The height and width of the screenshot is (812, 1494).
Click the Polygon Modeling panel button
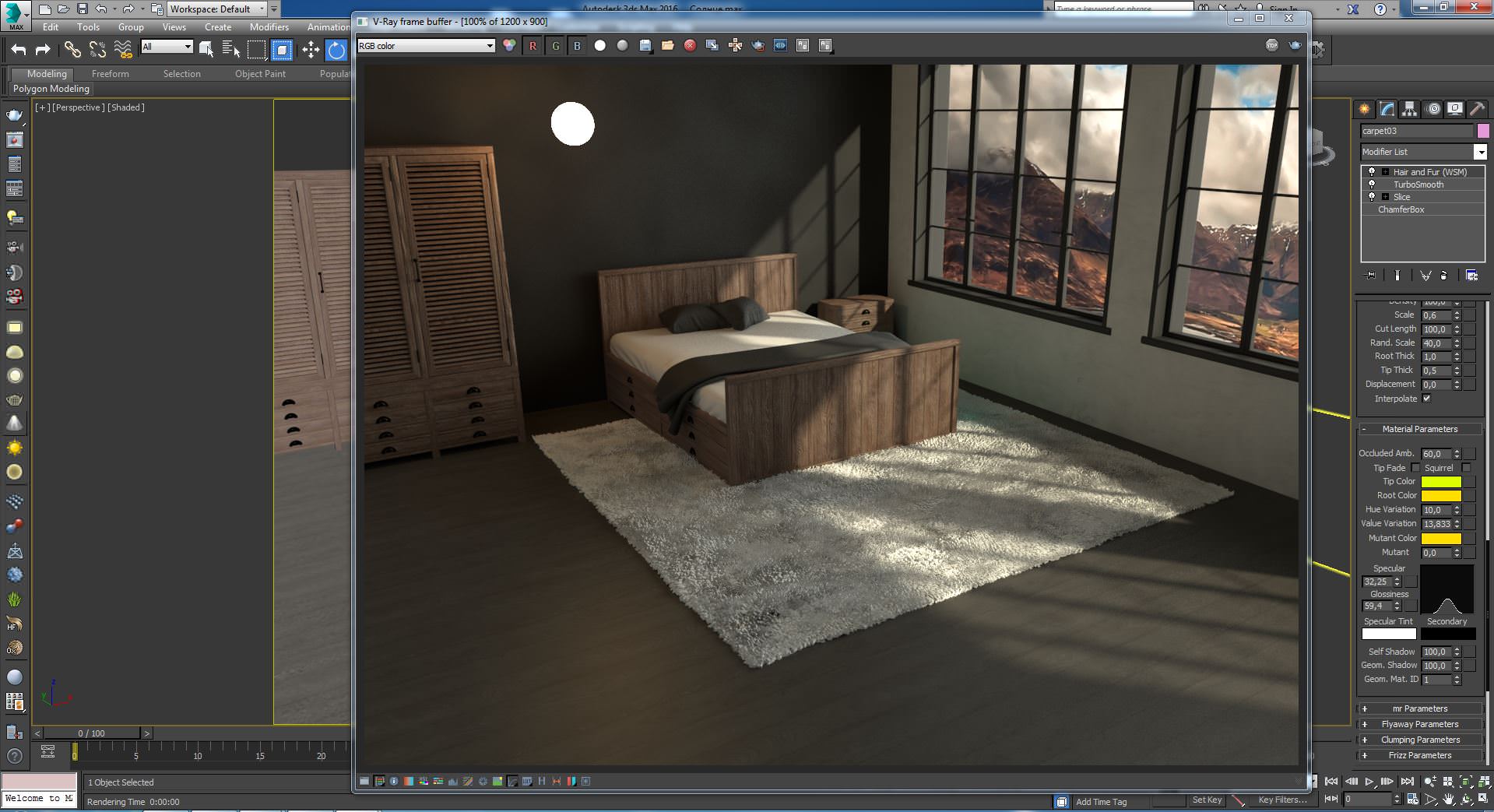click(51, 89)
